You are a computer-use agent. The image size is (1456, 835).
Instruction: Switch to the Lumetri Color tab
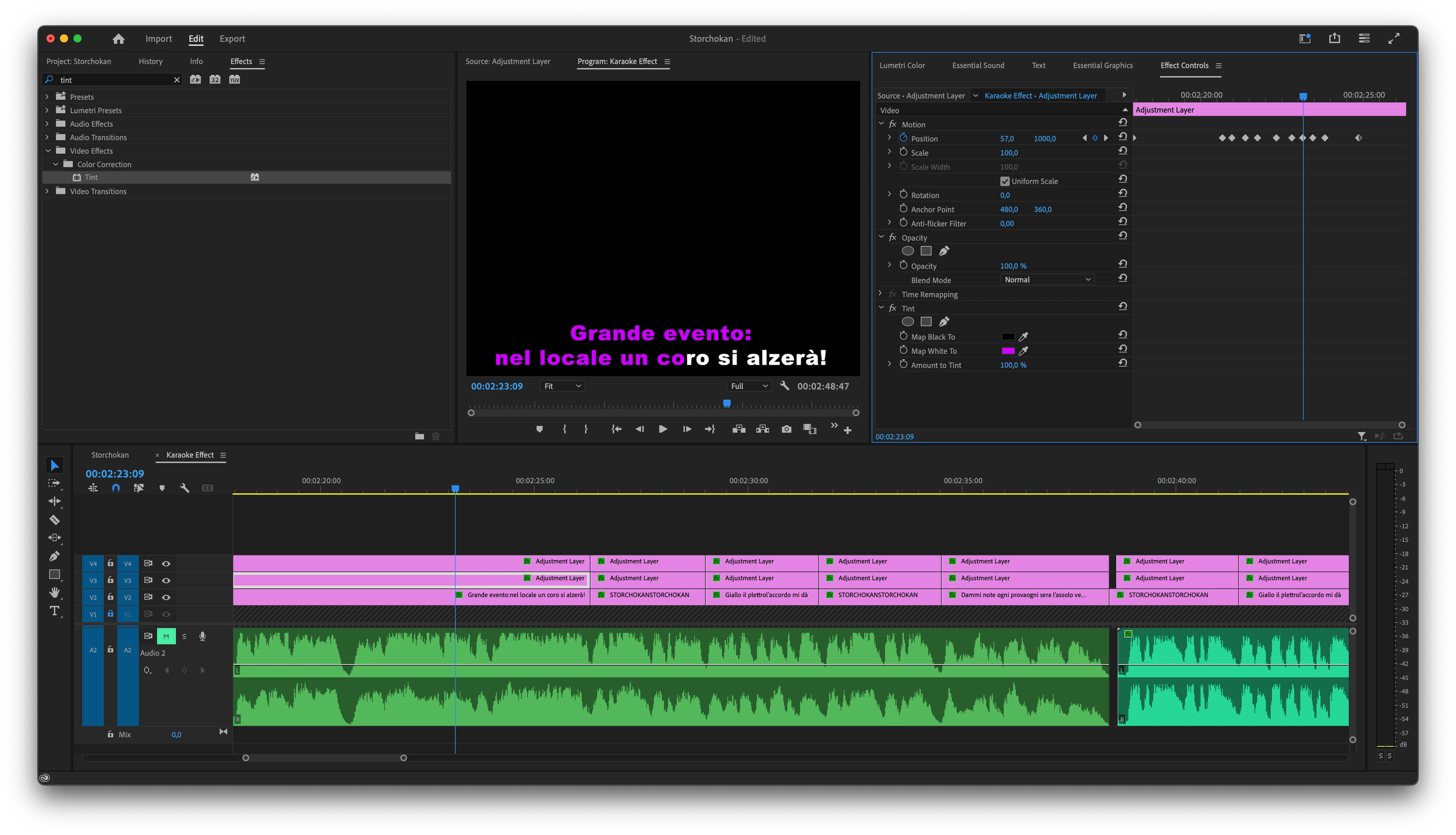tap(902, 65)
